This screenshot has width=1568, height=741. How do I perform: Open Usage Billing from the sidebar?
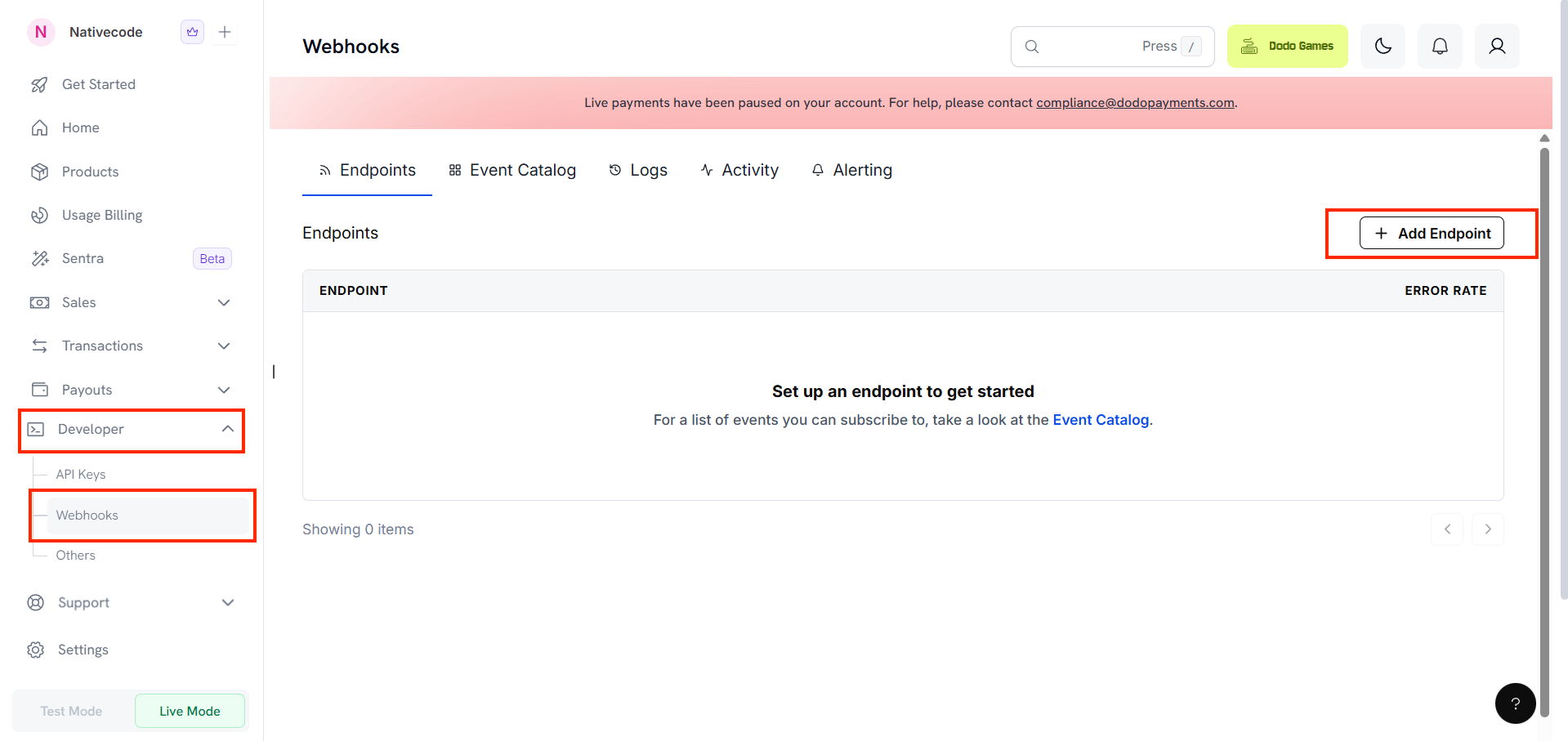[x=102, y=215]
